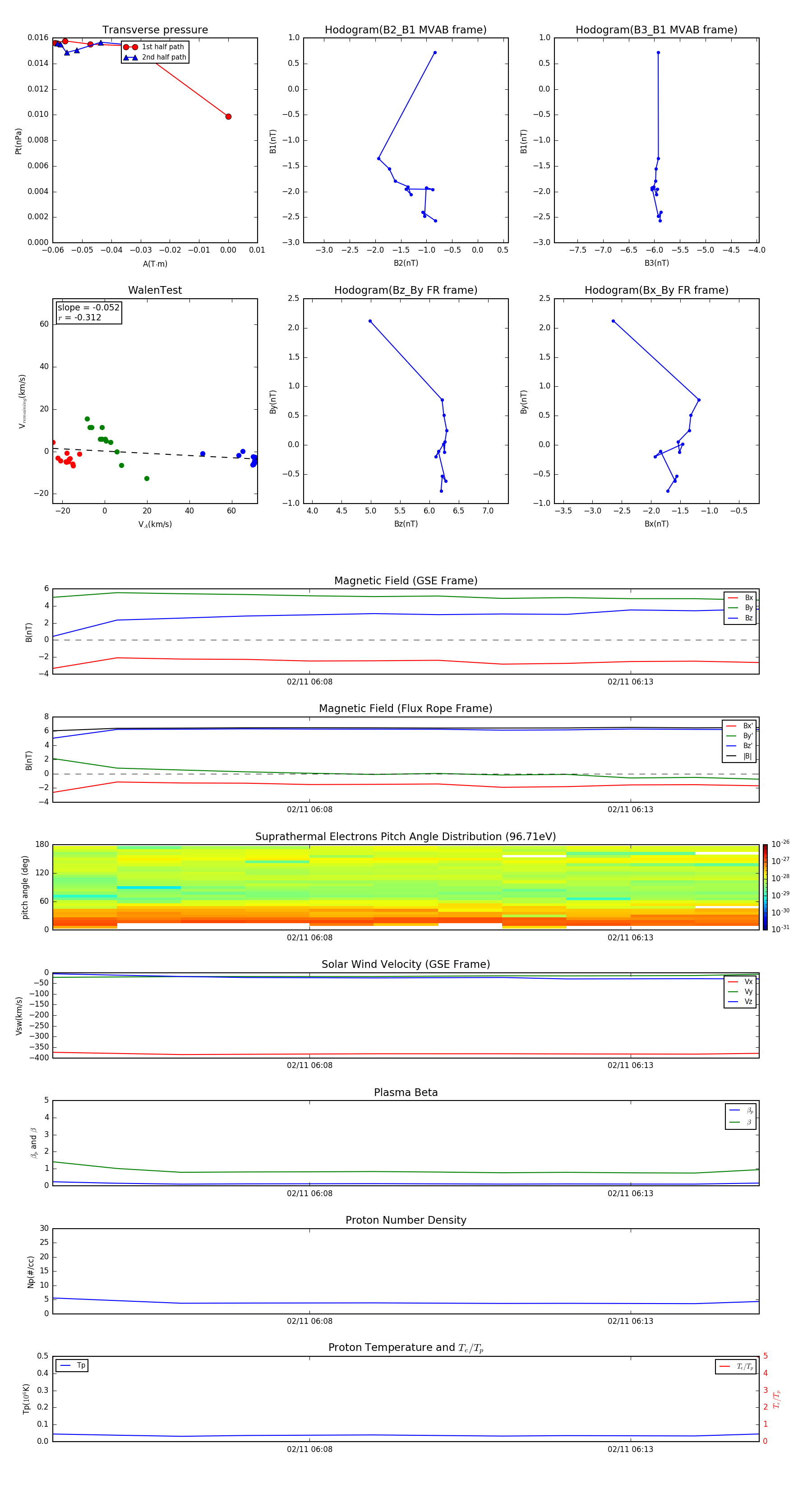Click the topmost data point in B2_B1 hodogram
This screenshot has height=1489, width=812.
pyautogui.click(x=435, y=53)
